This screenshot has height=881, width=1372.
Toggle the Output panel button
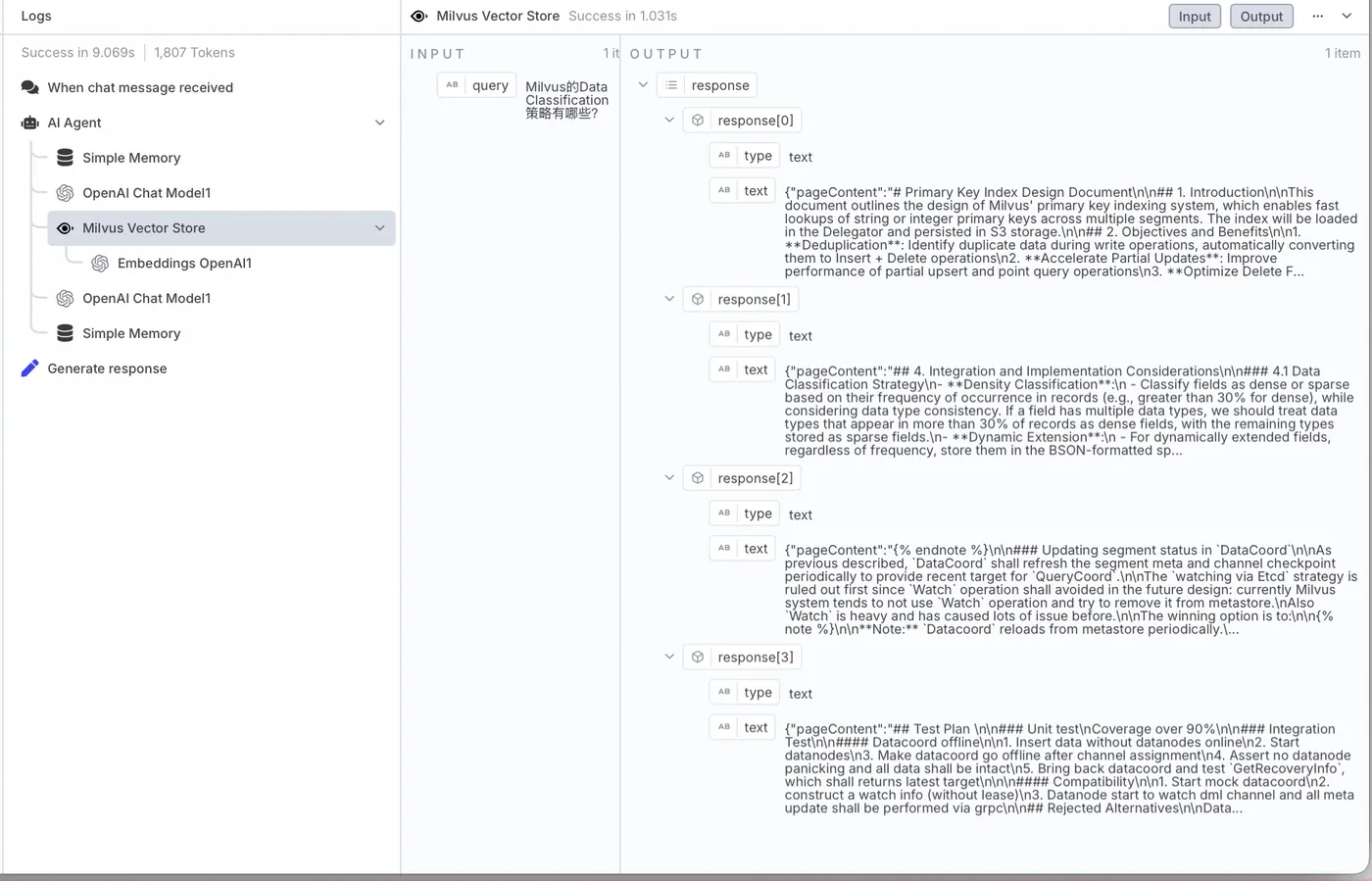pyautogui.click(x=1261, y=16)
